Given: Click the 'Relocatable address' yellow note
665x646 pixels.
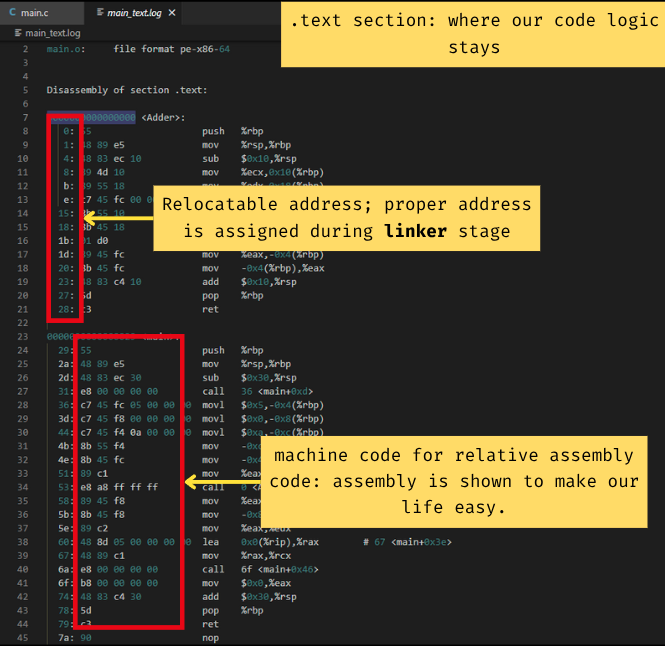Looking at the screenshot, I should click(346, 218).
